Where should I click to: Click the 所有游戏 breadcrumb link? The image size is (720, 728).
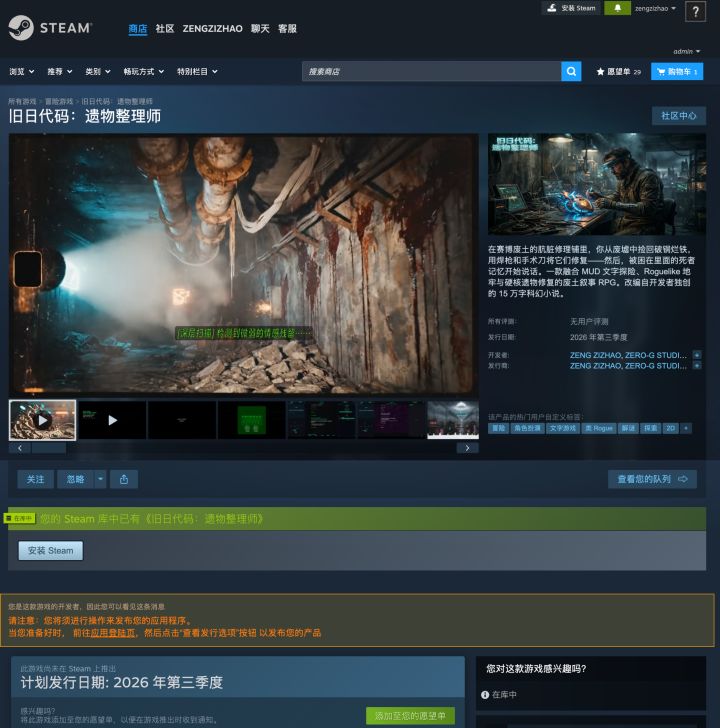tap(22, 101)
